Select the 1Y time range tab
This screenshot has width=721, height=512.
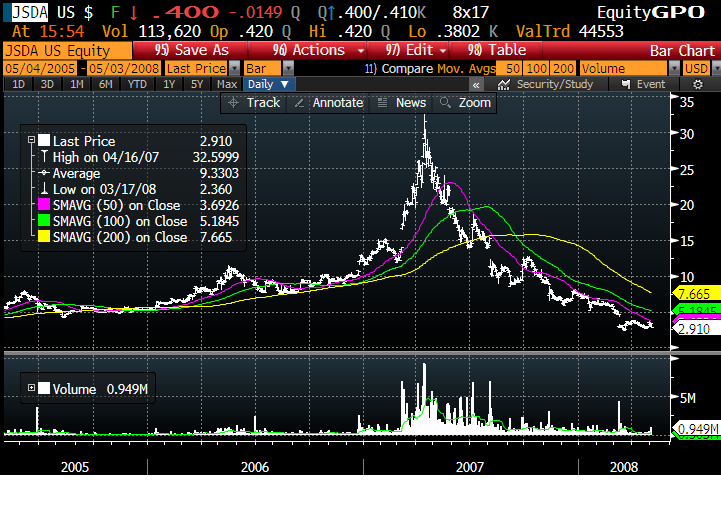pos(169,85)
